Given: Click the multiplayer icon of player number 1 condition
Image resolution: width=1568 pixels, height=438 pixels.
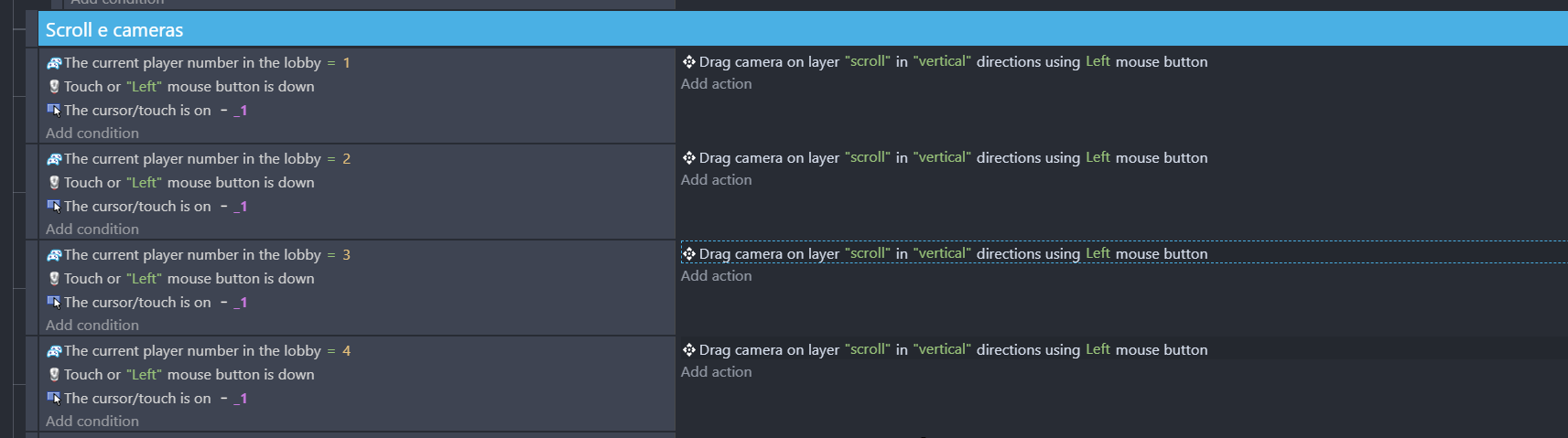Looking at the screenshot, I should [x=54, y=63].
